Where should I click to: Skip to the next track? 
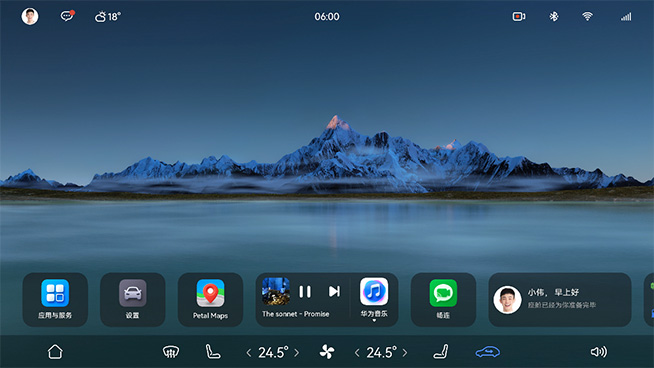coord(334,292)
